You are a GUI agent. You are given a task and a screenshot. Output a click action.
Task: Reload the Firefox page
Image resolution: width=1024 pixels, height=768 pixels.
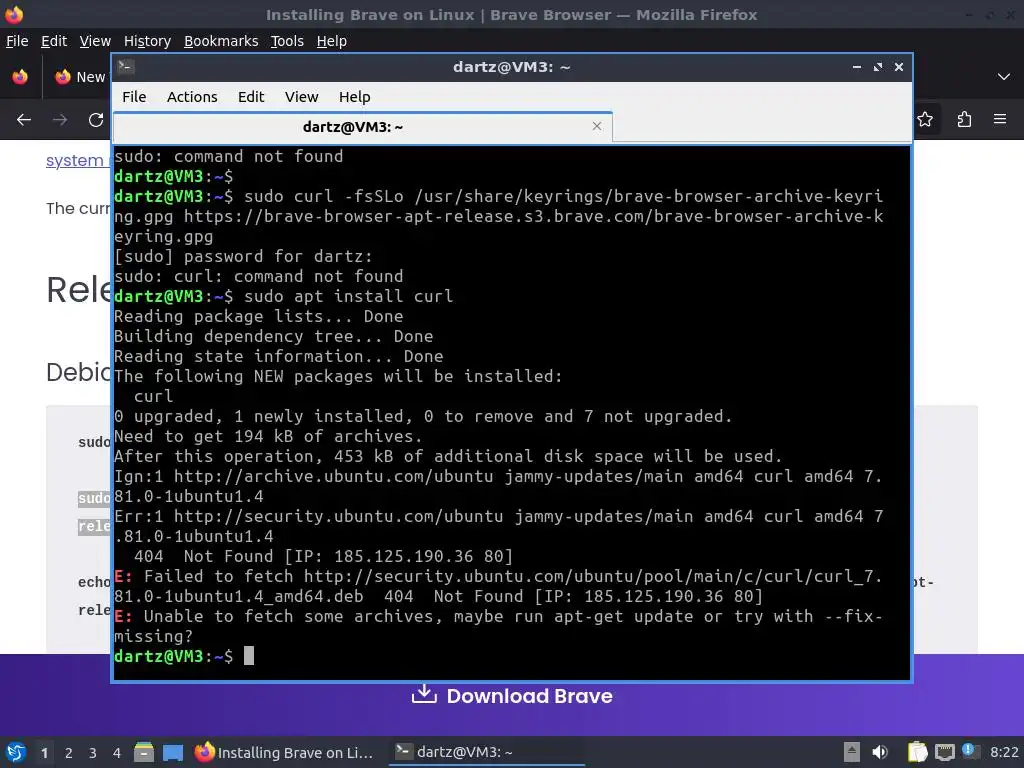click(x=96, y=120)
